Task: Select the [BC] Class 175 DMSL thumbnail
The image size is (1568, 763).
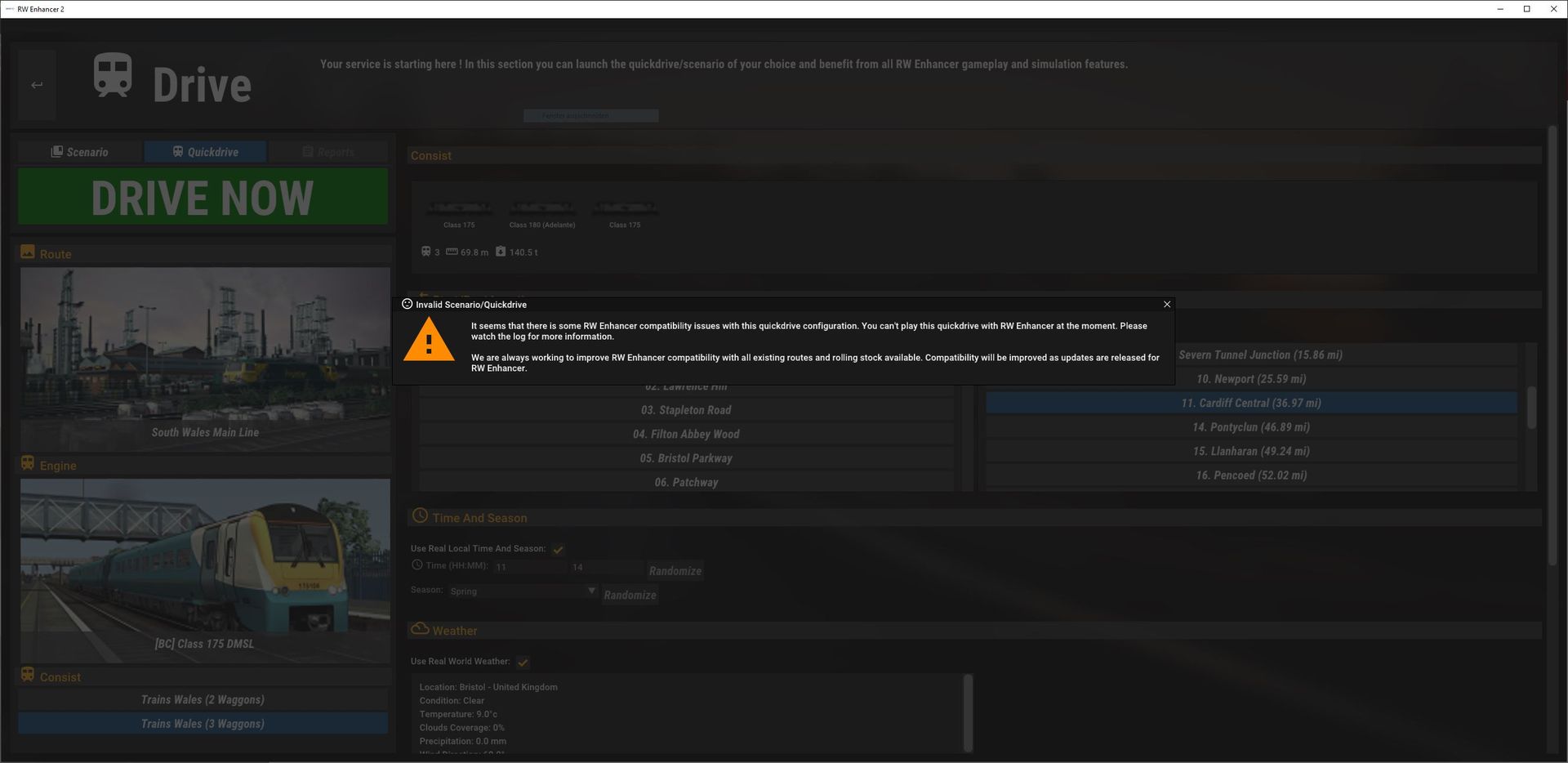Action: [205, 571]
